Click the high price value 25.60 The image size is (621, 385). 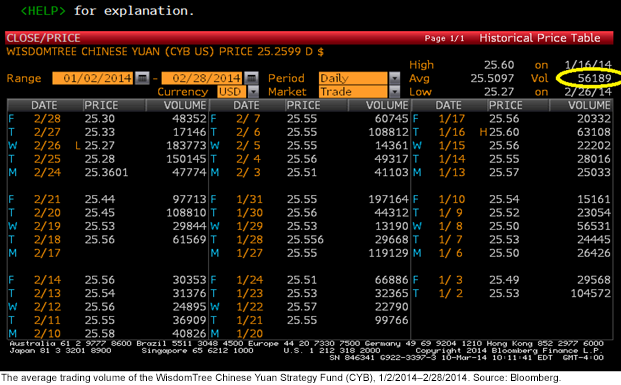coord(499,65)
